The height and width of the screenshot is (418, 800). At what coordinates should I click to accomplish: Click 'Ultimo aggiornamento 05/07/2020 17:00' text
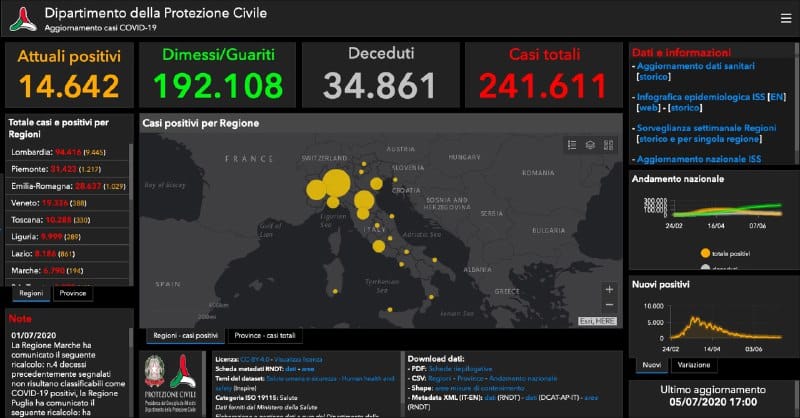[x=713, y=396]
